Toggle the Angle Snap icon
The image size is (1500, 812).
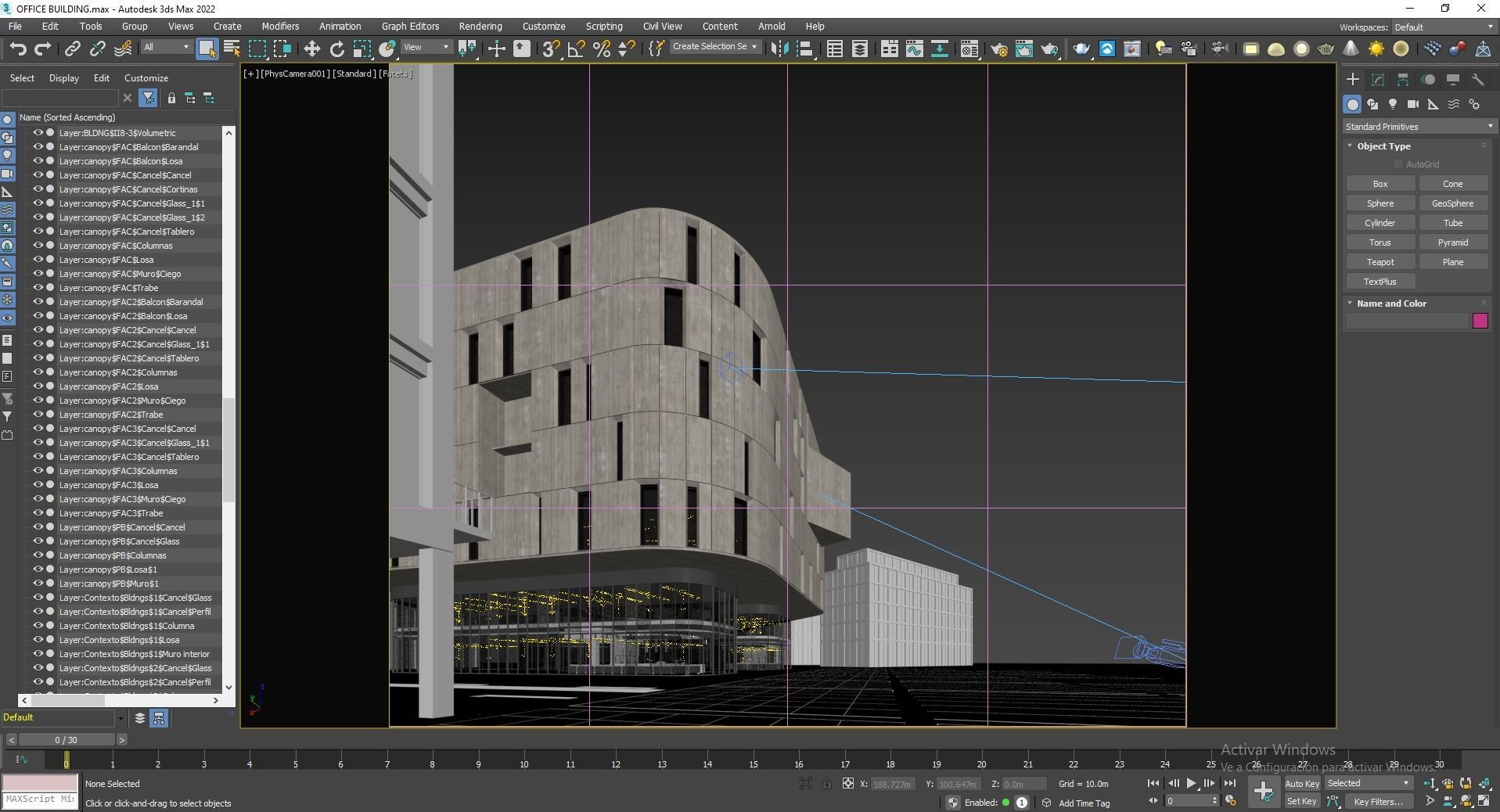(576, 49)
